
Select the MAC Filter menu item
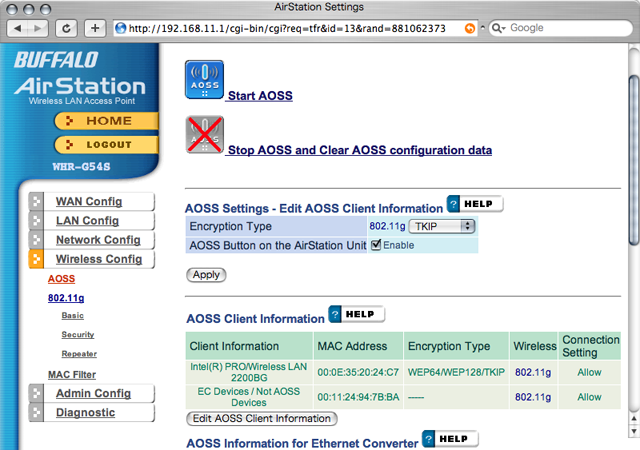tap(72, 375)
